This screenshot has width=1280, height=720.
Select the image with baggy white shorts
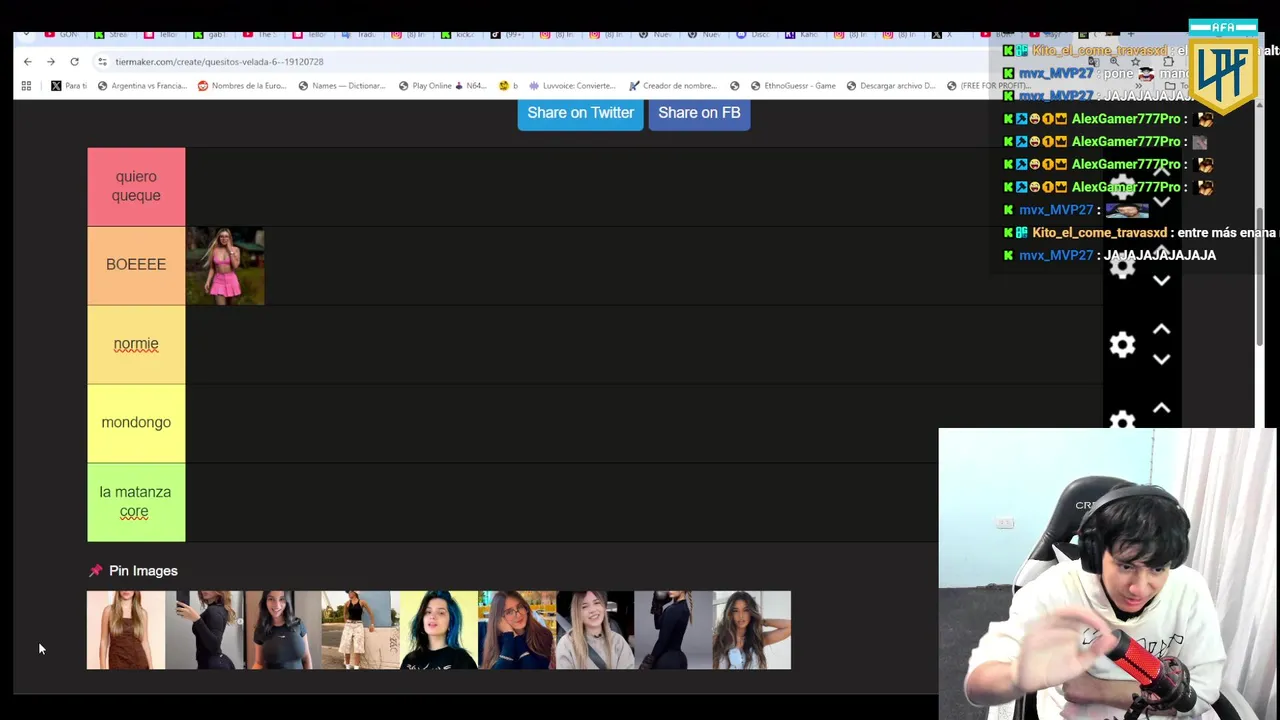pos(361,630)
